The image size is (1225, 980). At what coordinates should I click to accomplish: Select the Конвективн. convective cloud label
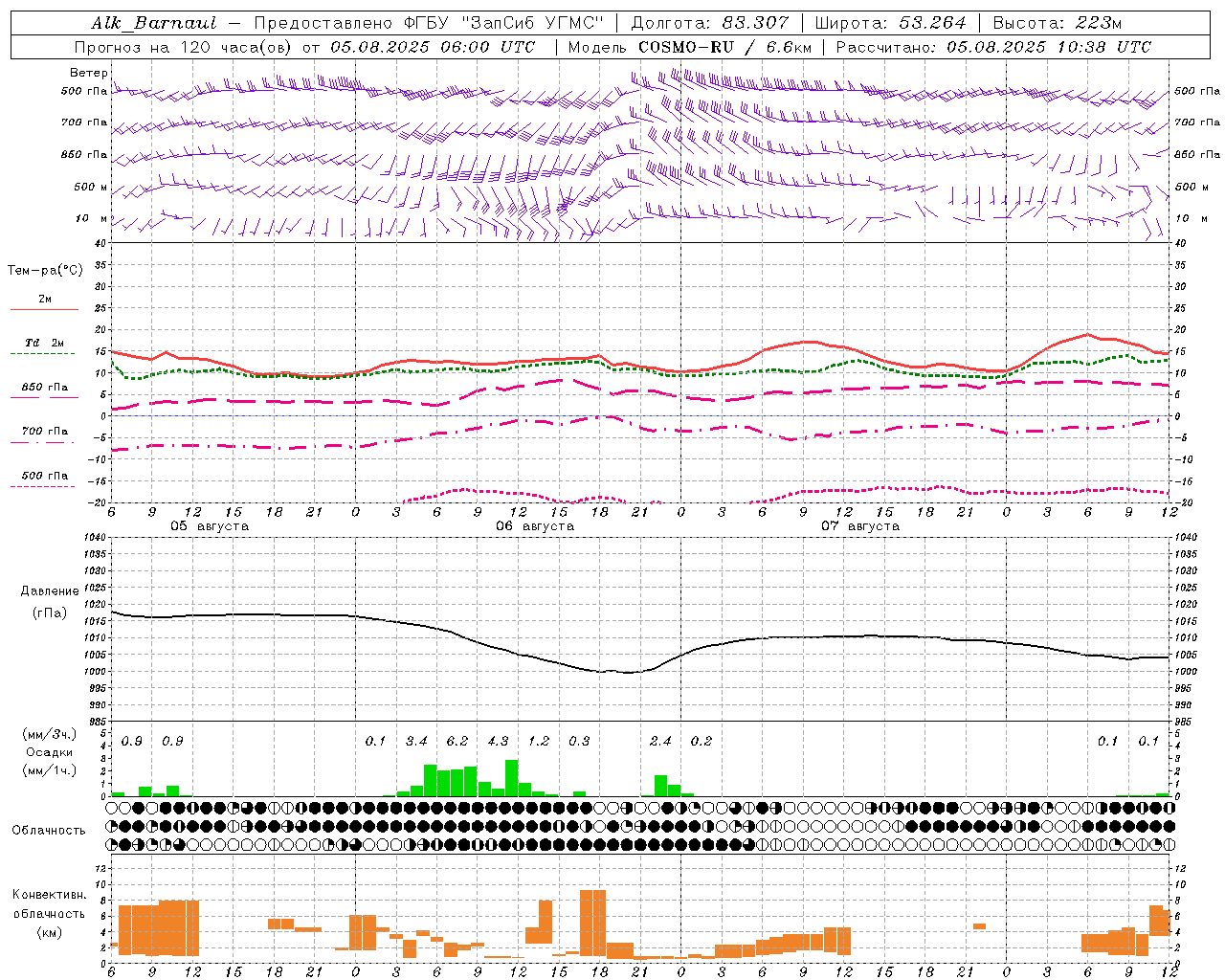pos(49,895)
